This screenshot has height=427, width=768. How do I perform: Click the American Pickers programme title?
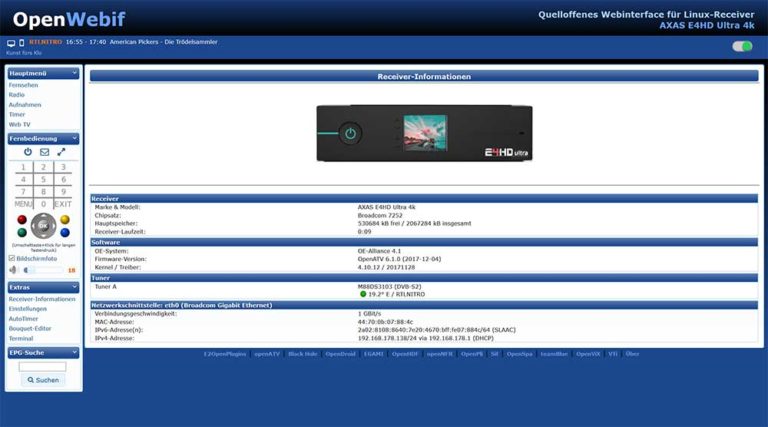pyautogui.click(x=164, y=42)
